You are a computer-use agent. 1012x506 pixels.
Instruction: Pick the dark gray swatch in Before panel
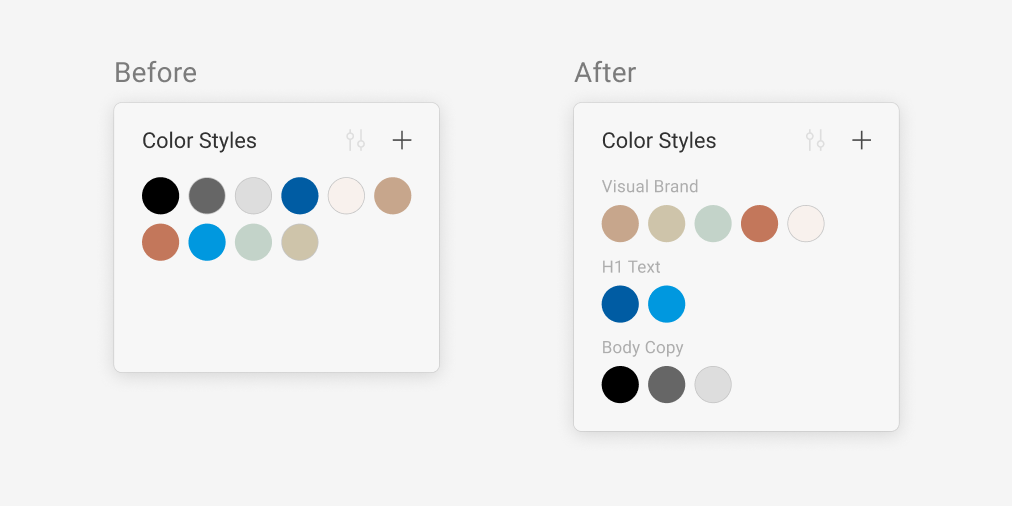(x=207, y=196)
